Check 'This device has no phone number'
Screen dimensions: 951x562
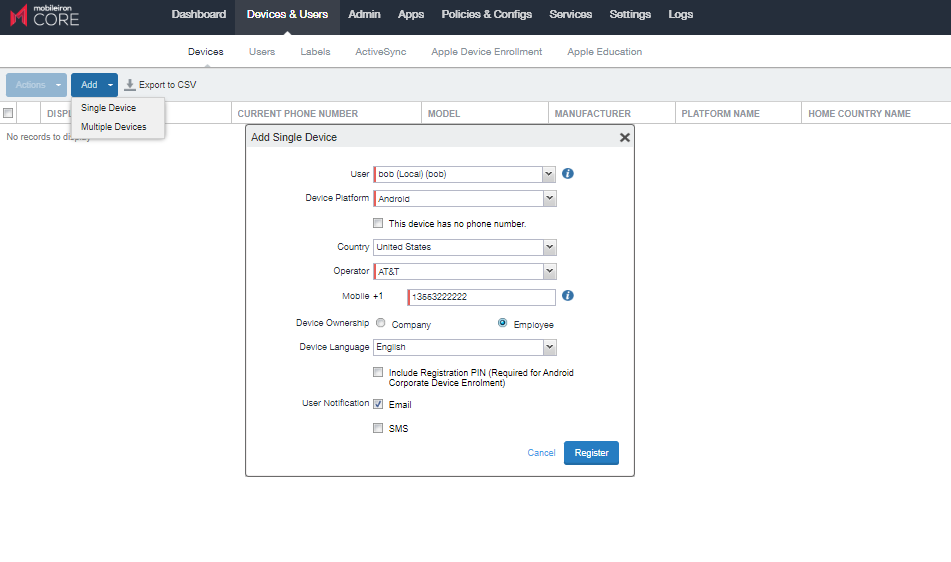pos(378,223)
